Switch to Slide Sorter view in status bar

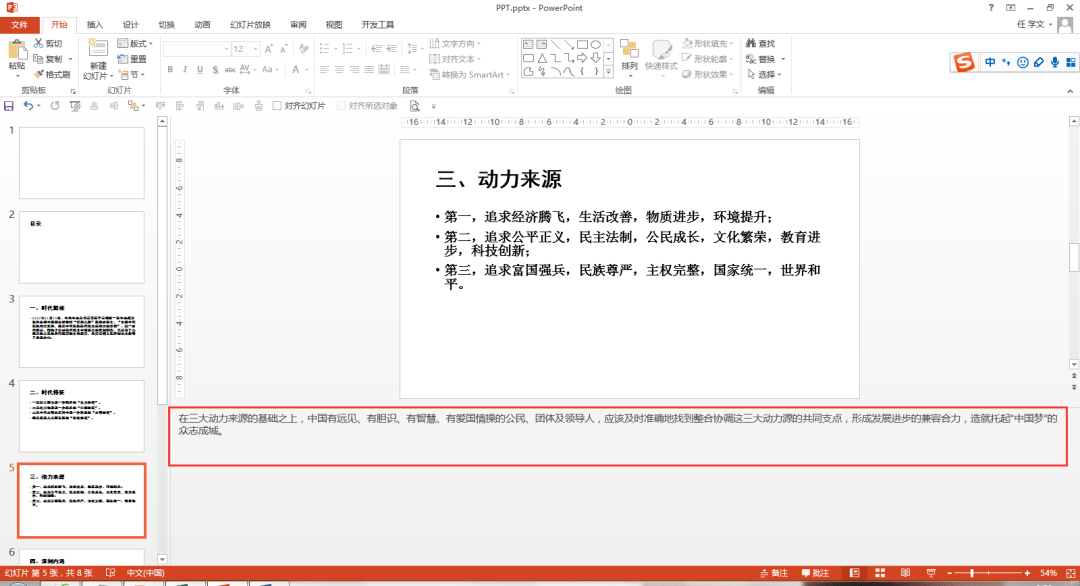coord(879,573)
